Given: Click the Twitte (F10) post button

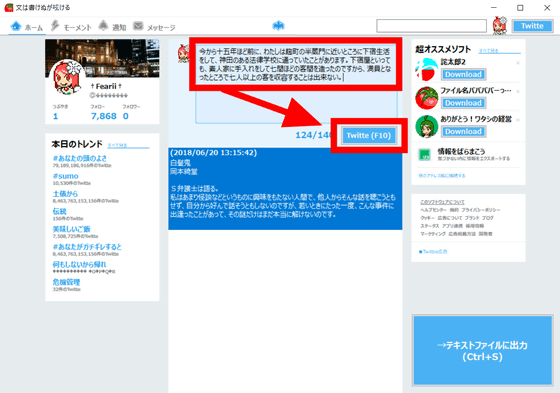Looking at the screenshot, I should point(369,135).
